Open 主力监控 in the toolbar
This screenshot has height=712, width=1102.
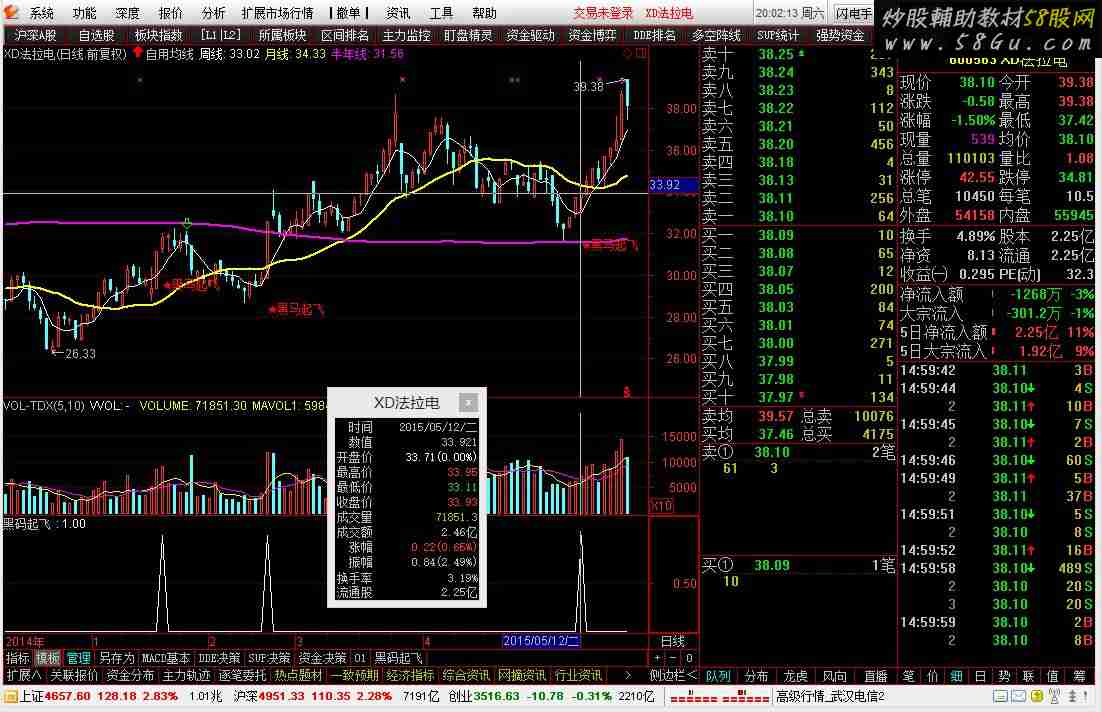pos(406,34)
